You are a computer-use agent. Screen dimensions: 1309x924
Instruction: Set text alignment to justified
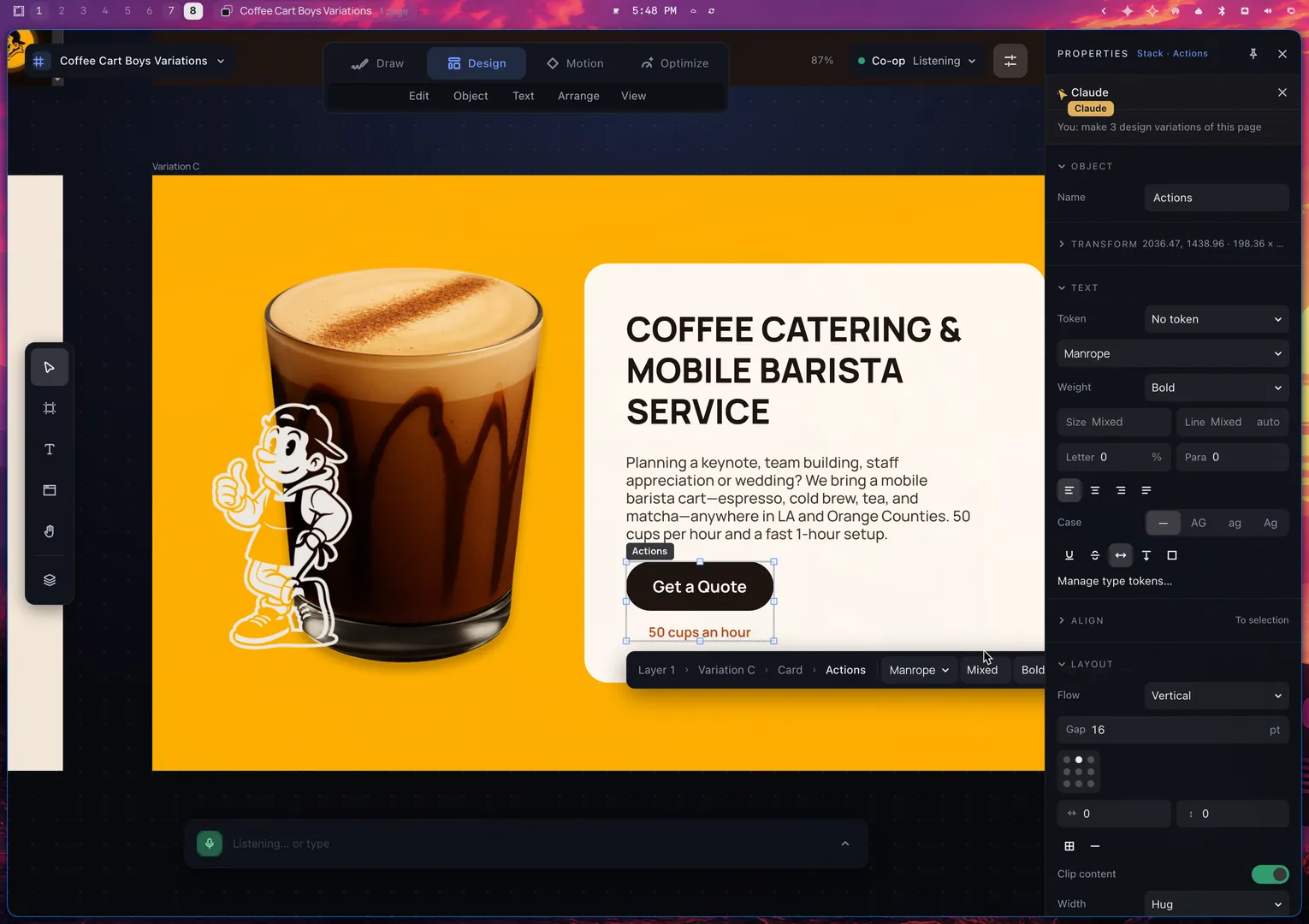pyautogui.click(x=1146, y=490)
